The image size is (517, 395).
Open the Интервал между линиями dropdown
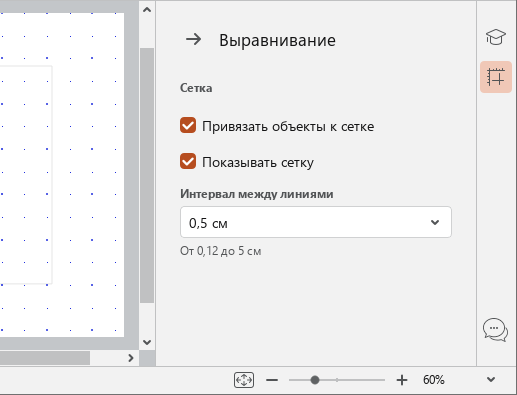316,222
